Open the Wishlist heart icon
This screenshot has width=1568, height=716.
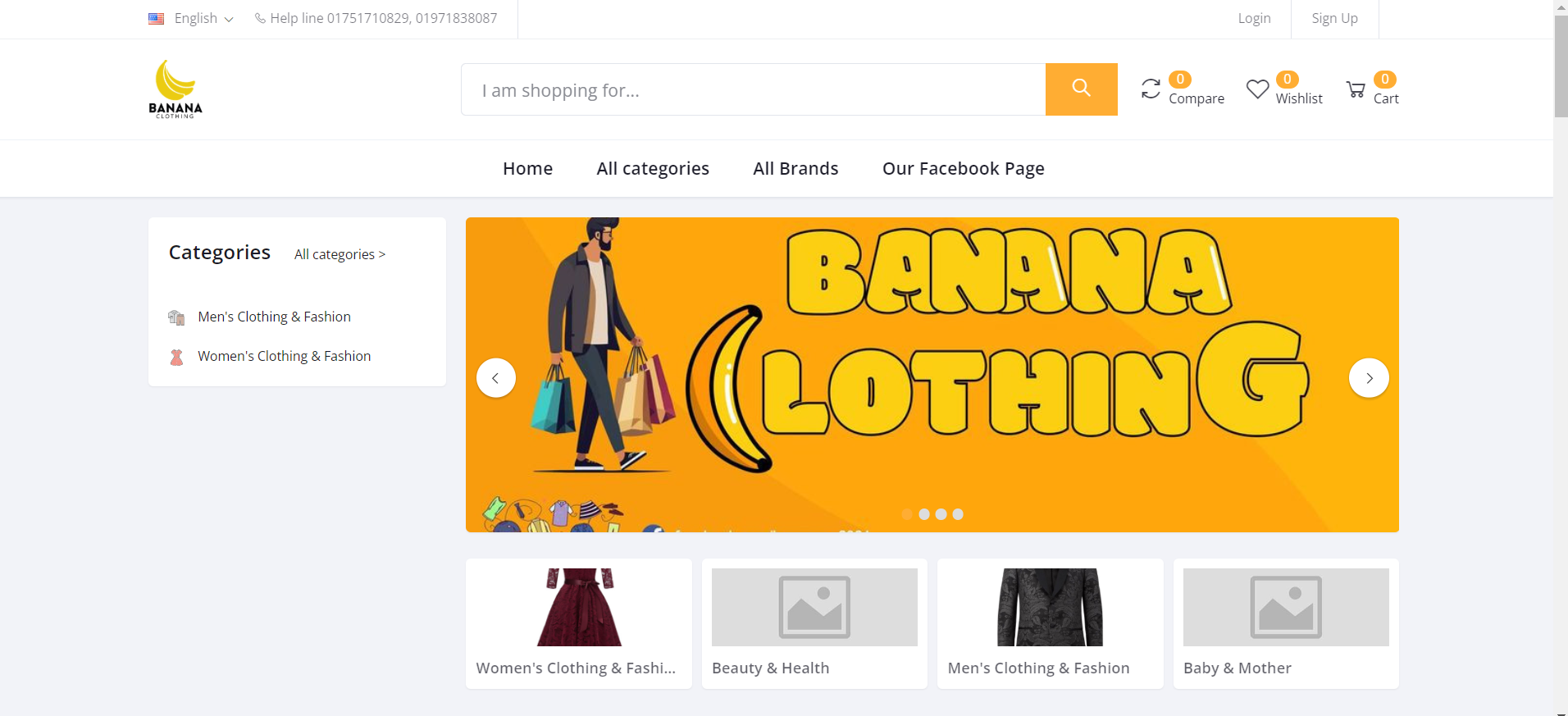[x=1257, y=89]
